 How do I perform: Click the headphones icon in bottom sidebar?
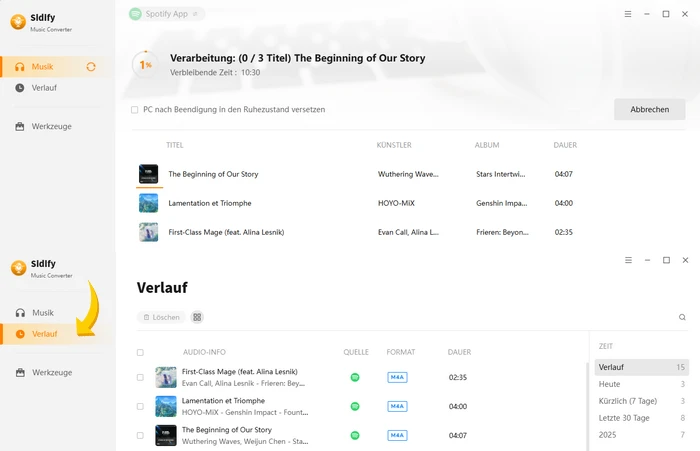(20, 313)
